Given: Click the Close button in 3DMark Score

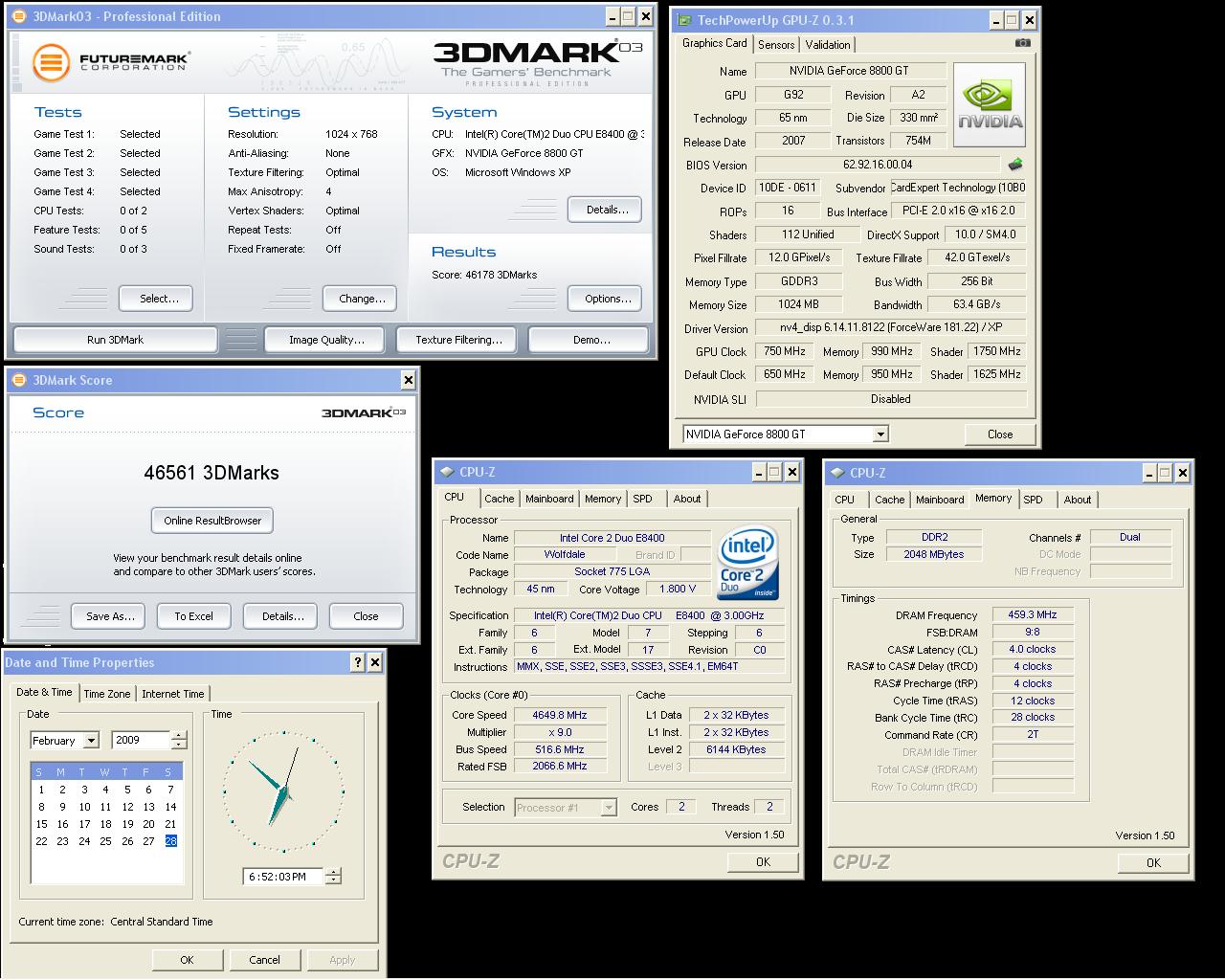Looking at the screenshot, I should (x=366, y=616).
